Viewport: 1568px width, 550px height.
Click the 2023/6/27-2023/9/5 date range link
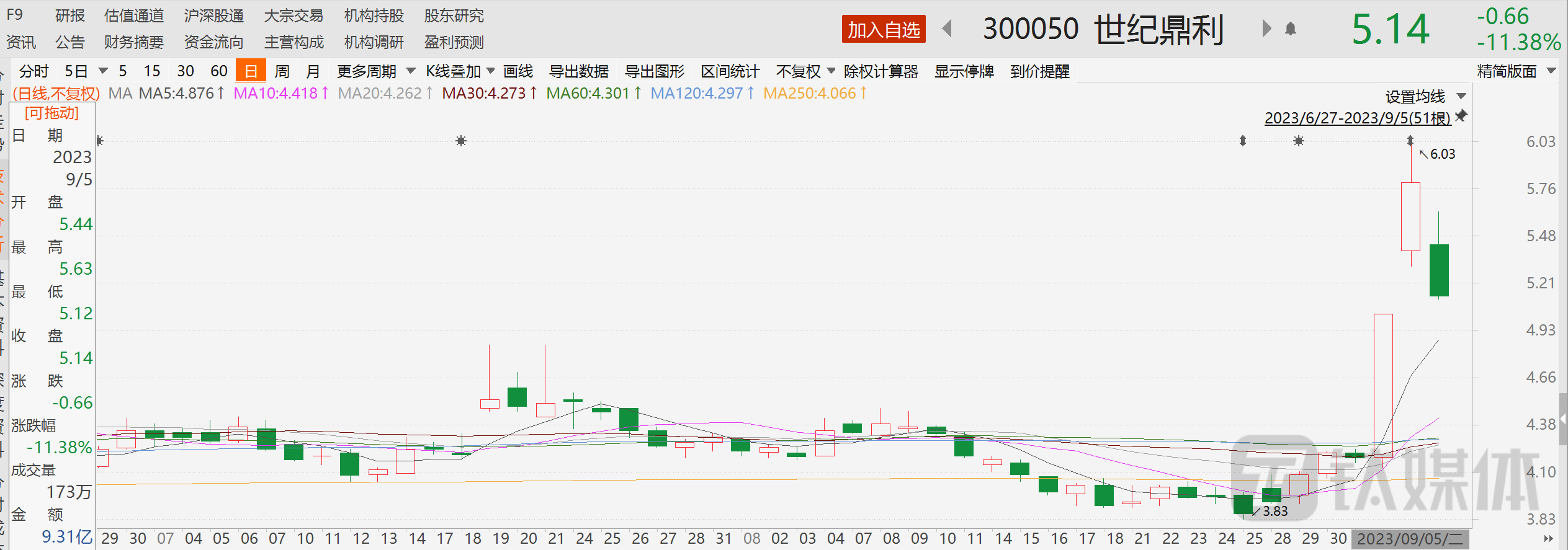tap(1357, 118)
